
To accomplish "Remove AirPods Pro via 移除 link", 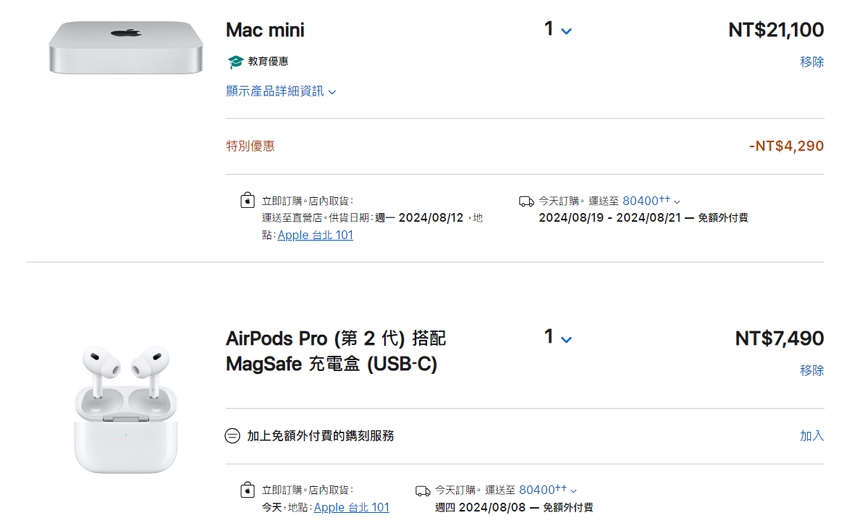I will 812,371.
